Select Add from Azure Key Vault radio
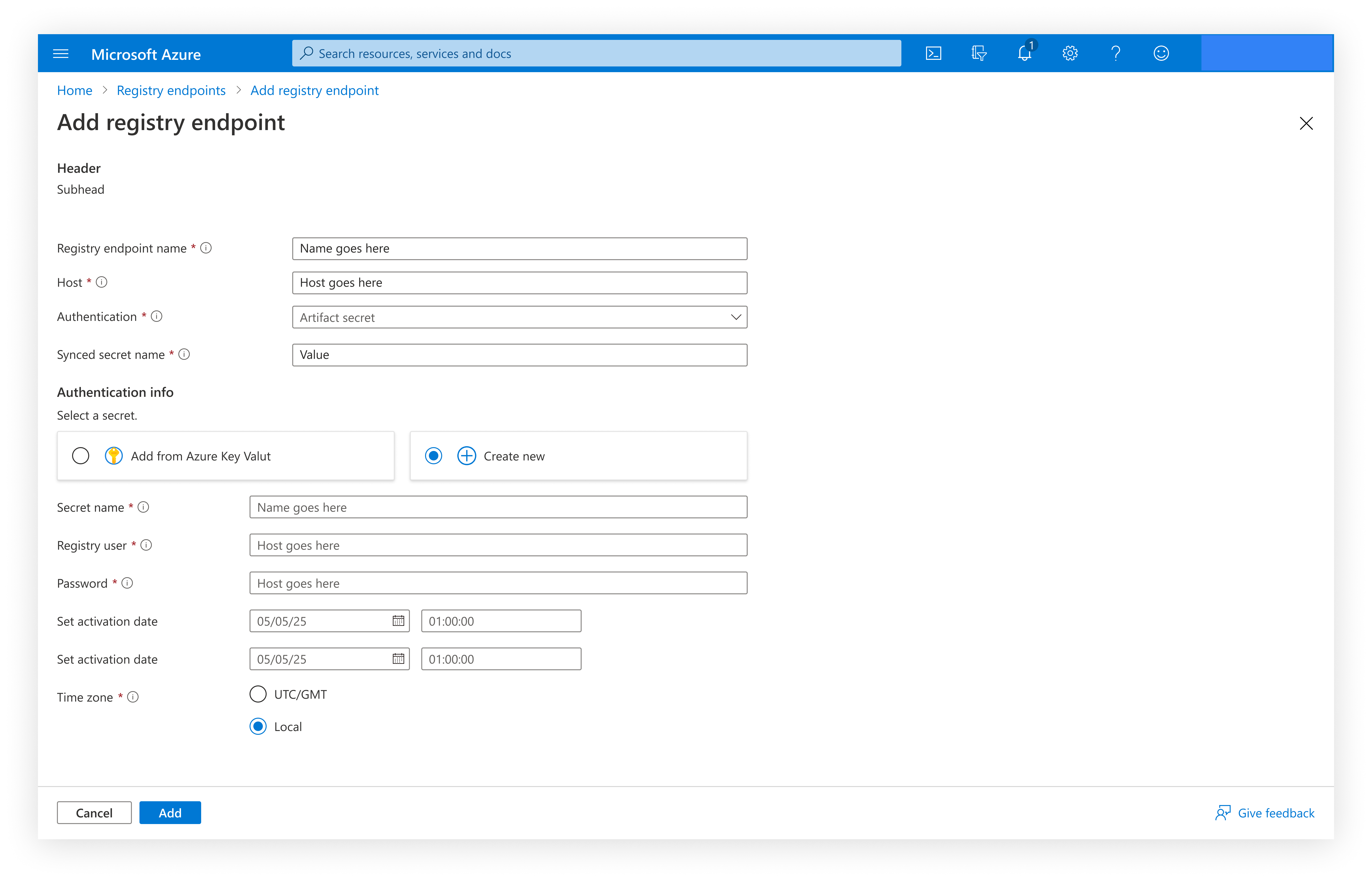Image resolution: width=1372 pixels, height=881 pixels. pyautogui.click(x=81, y=456)
